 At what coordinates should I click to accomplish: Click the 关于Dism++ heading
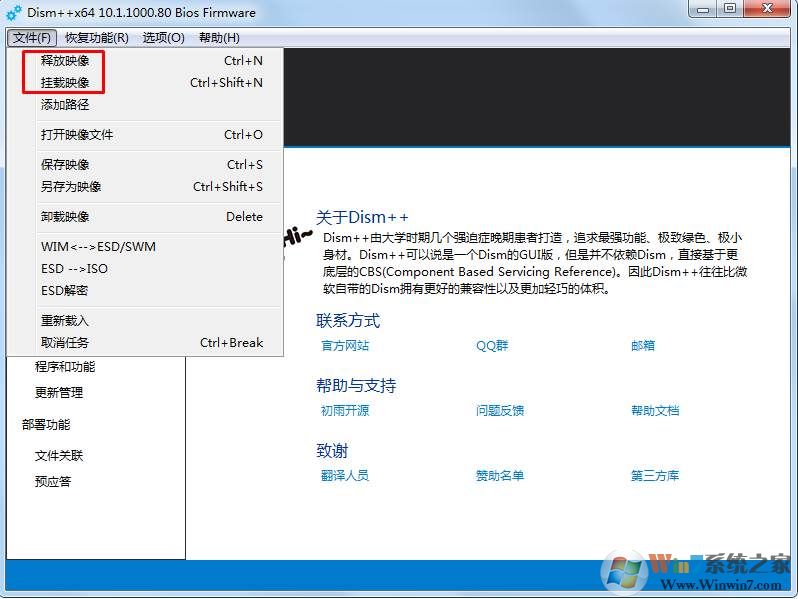[x=362, y=218]
